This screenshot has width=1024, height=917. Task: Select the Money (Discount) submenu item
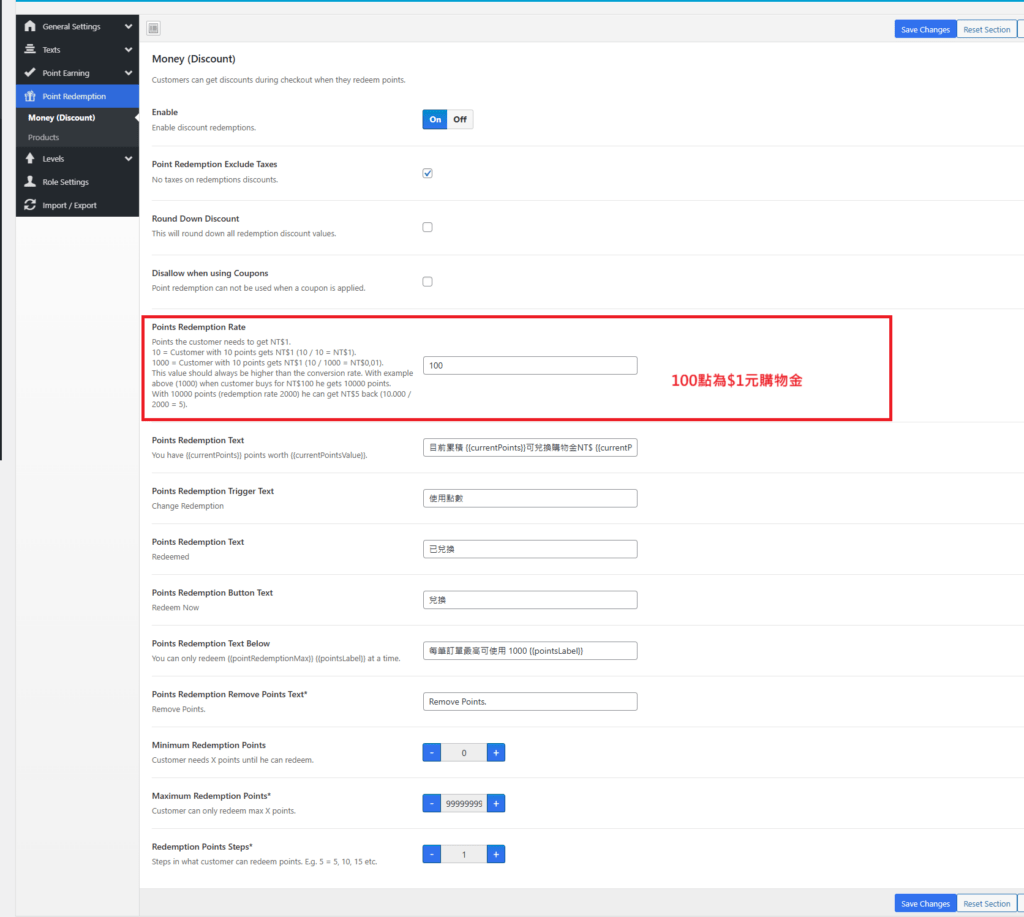pos(62,118)
